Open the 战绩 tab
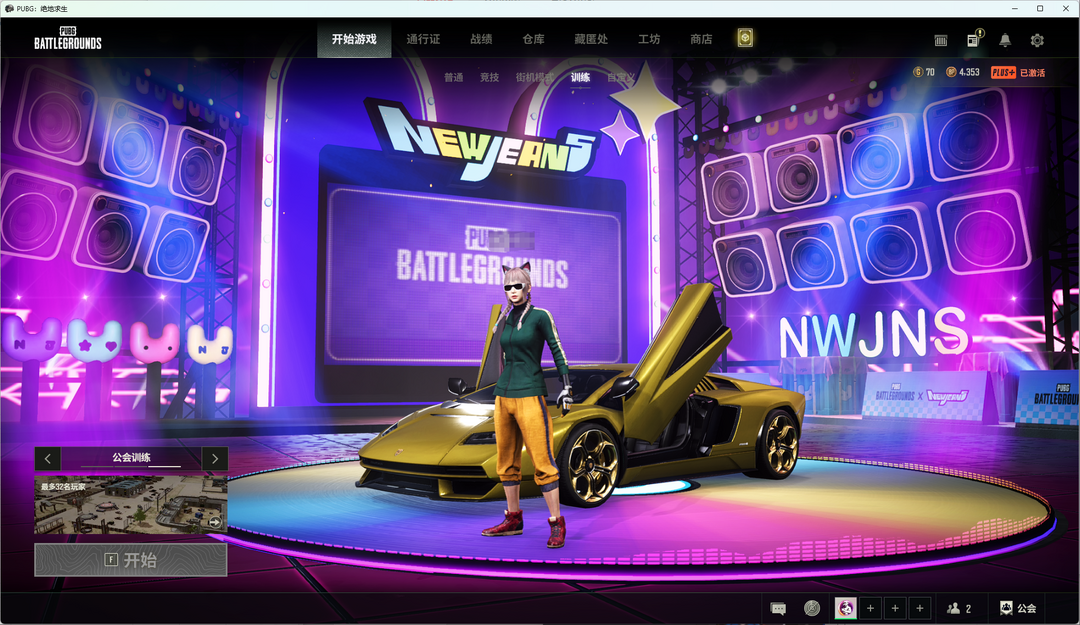 click(481, 39)
